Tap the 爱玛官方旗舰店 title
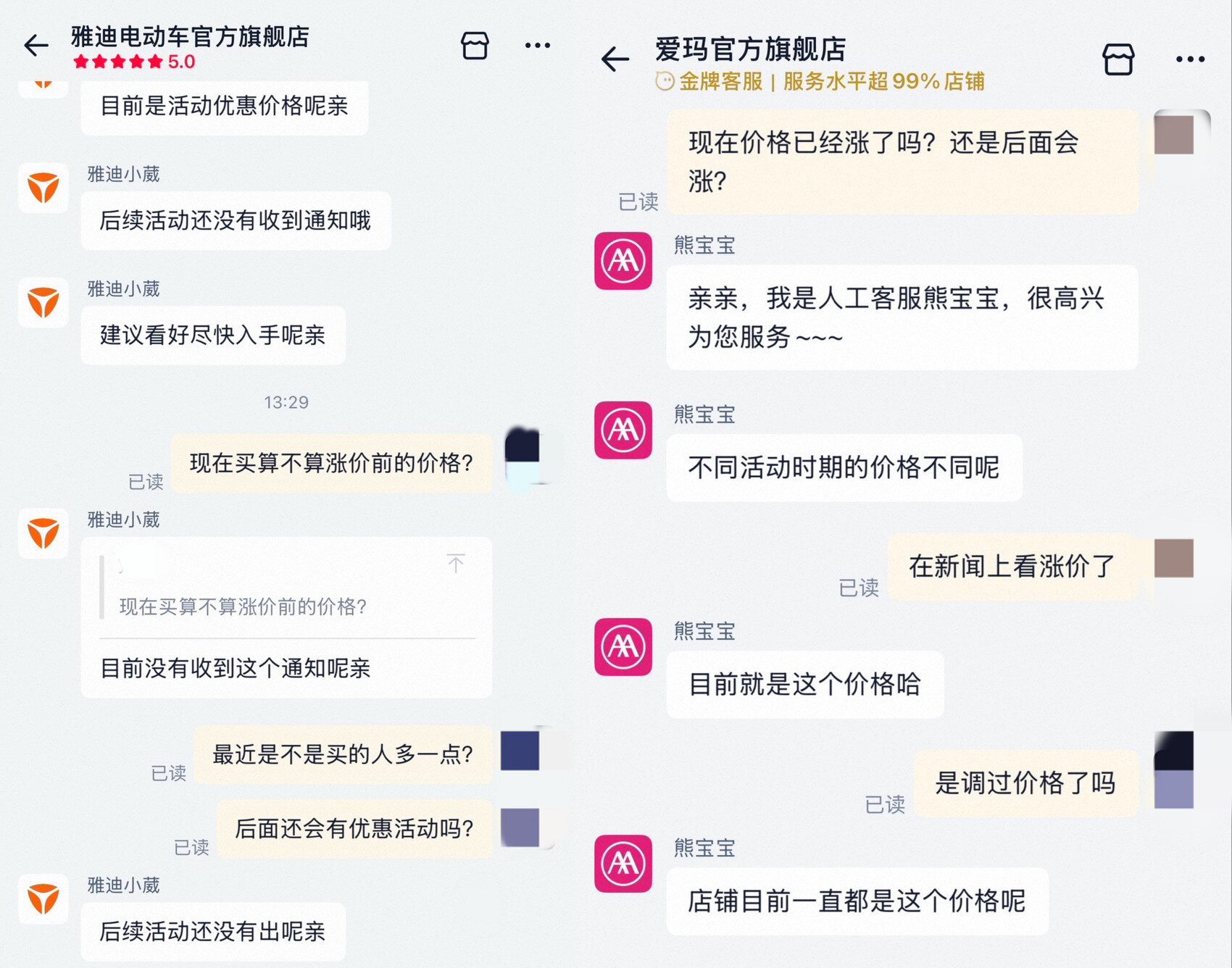Viewport: 1232px width, 968px height. click(x=751, y=49)
